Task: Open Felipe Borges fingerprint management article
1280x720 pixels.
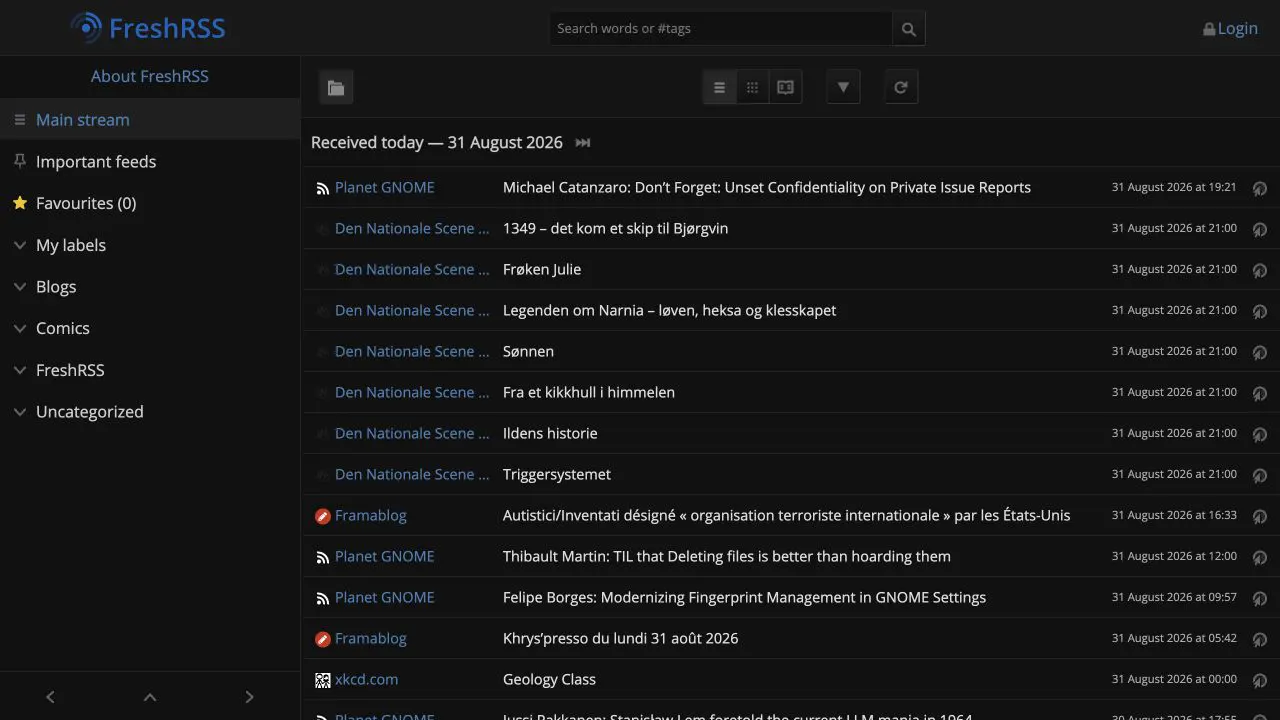Action: coord(744,597)
